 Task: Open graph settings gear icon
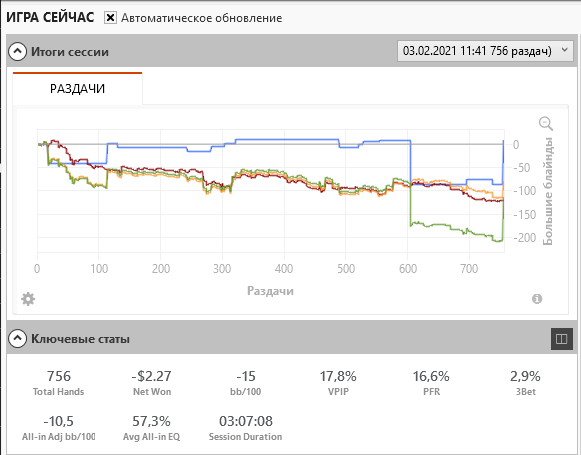[x=28, y=299]
